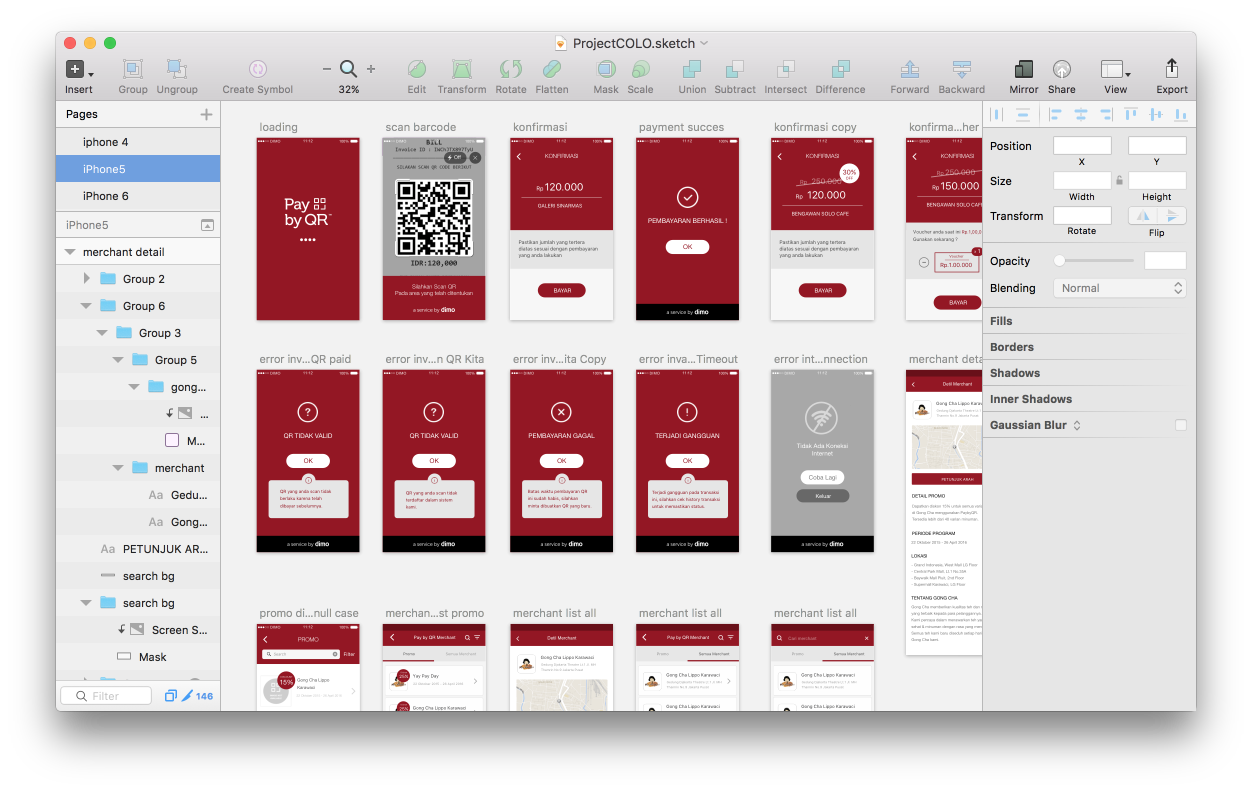Flip the layer horizontally
1252x791 pixels.
point(1142,216)
